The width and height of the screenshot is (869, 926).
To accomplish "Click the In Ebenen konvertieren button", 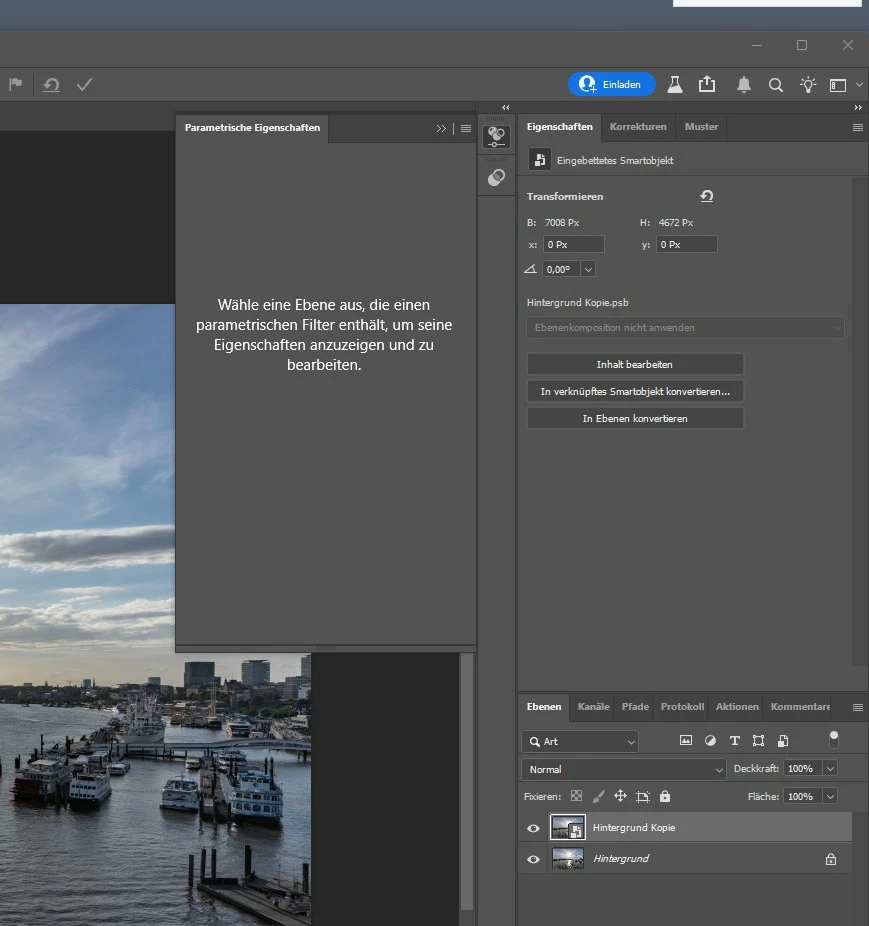I will point(635,418).
